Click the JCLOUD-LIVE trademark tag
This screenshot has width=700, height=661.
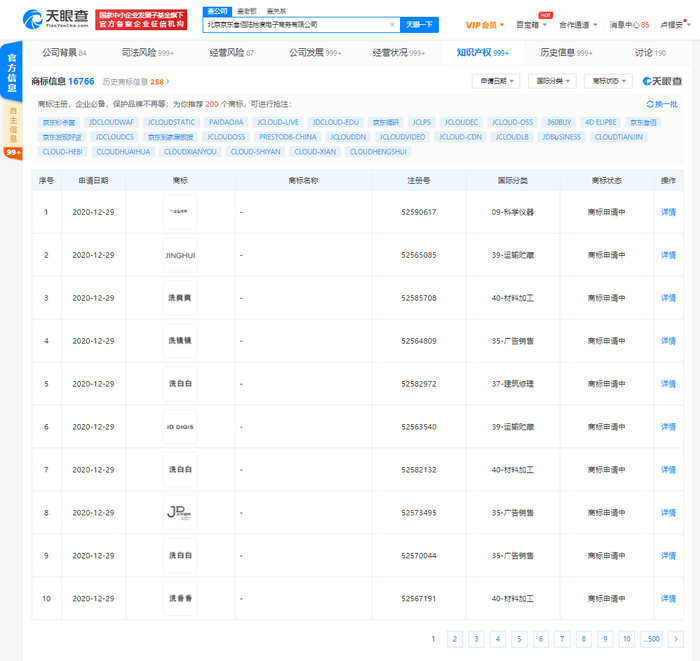(278, 122)
